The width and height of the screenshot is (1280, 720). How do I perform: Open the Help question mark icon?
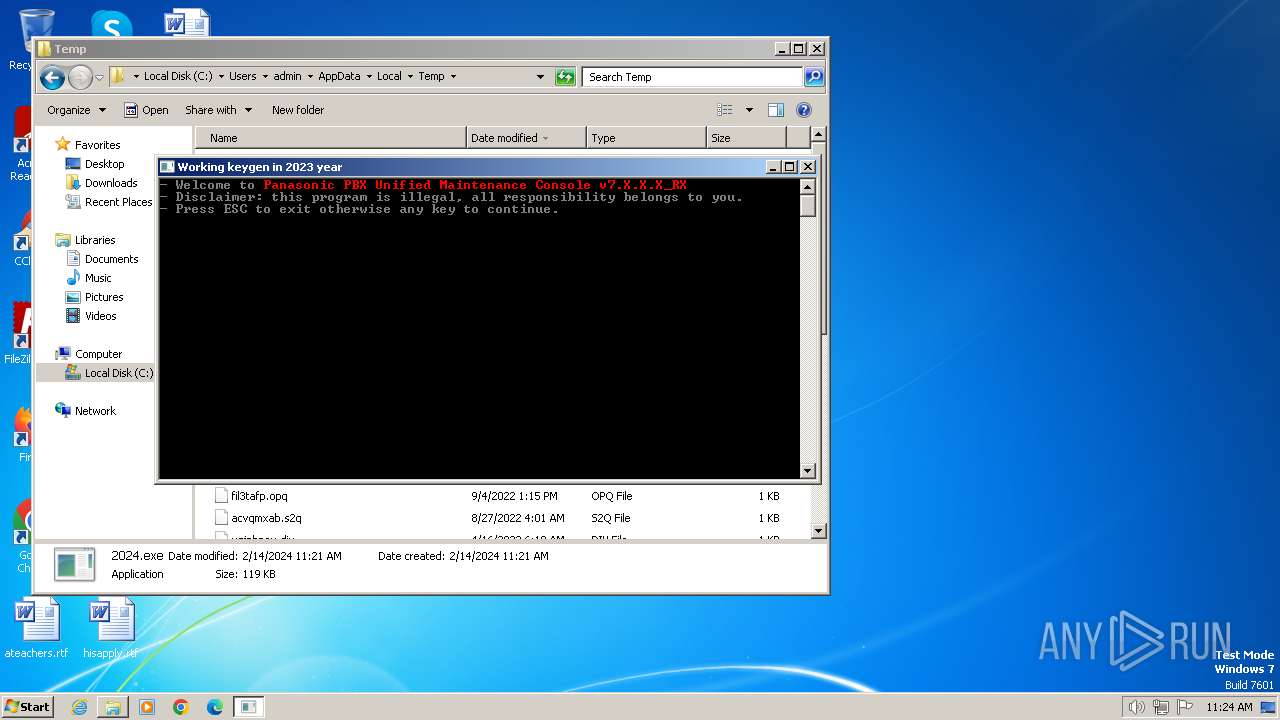803,110
